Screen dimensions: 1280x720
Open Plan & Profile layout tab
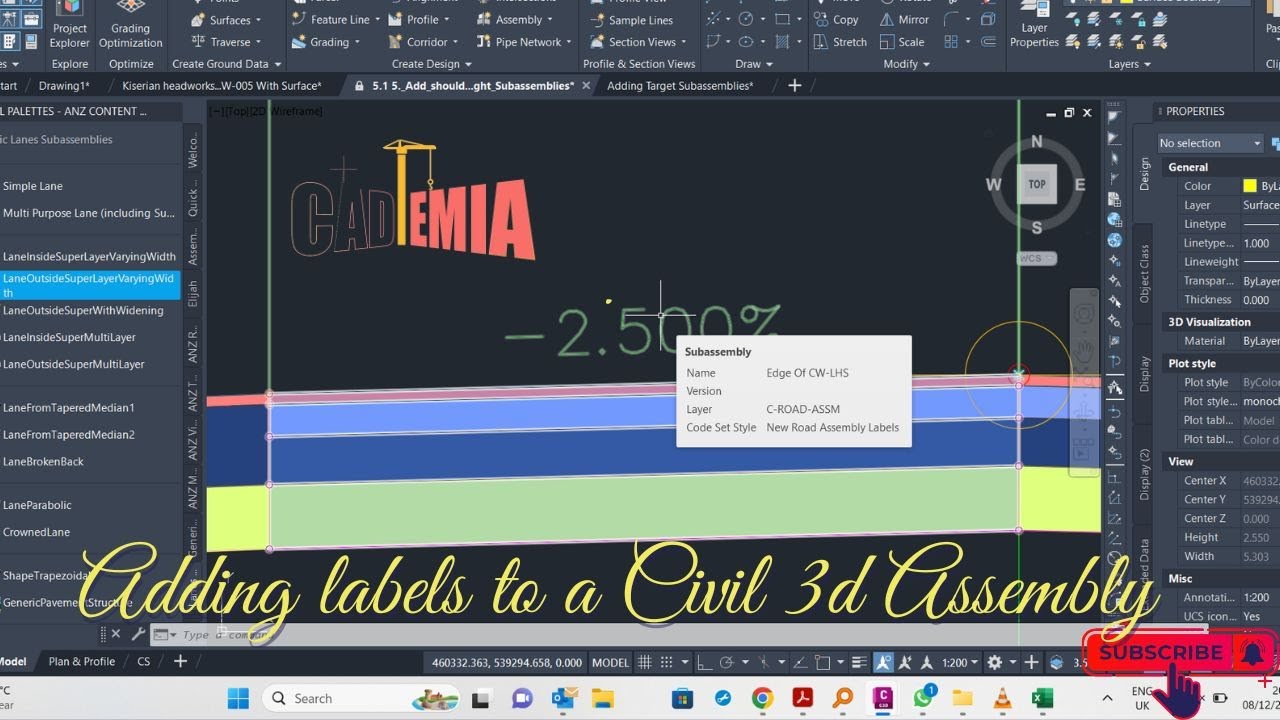click(82, 662)
